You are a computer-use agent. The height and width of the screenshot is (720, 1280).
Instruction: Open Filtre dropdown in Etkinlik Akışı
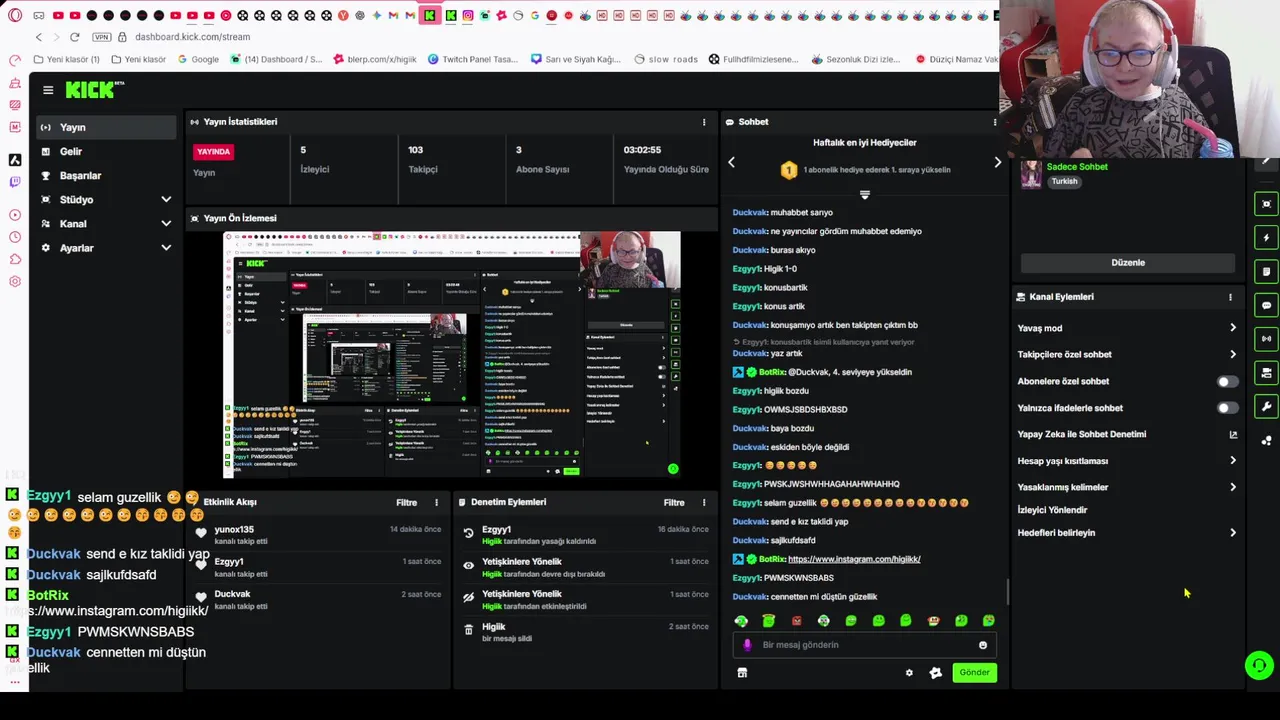[406, 502]
